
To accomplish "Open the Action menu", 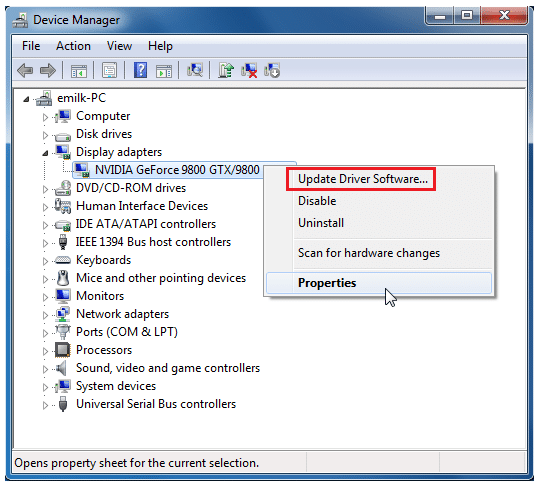I will point(73,46).
